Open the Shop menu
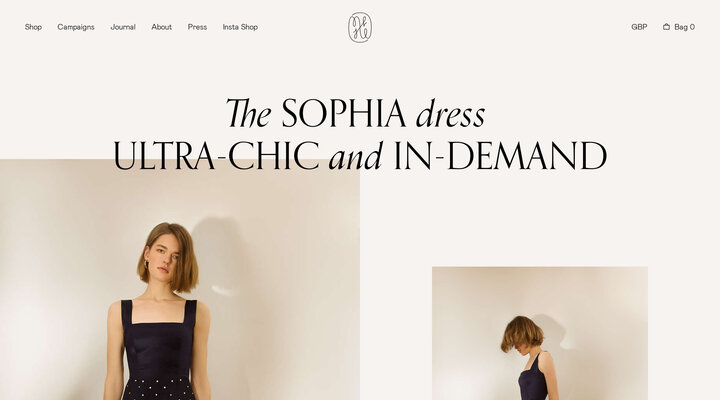The height and width of the screenshot is (400, 720). coord(33,27)
